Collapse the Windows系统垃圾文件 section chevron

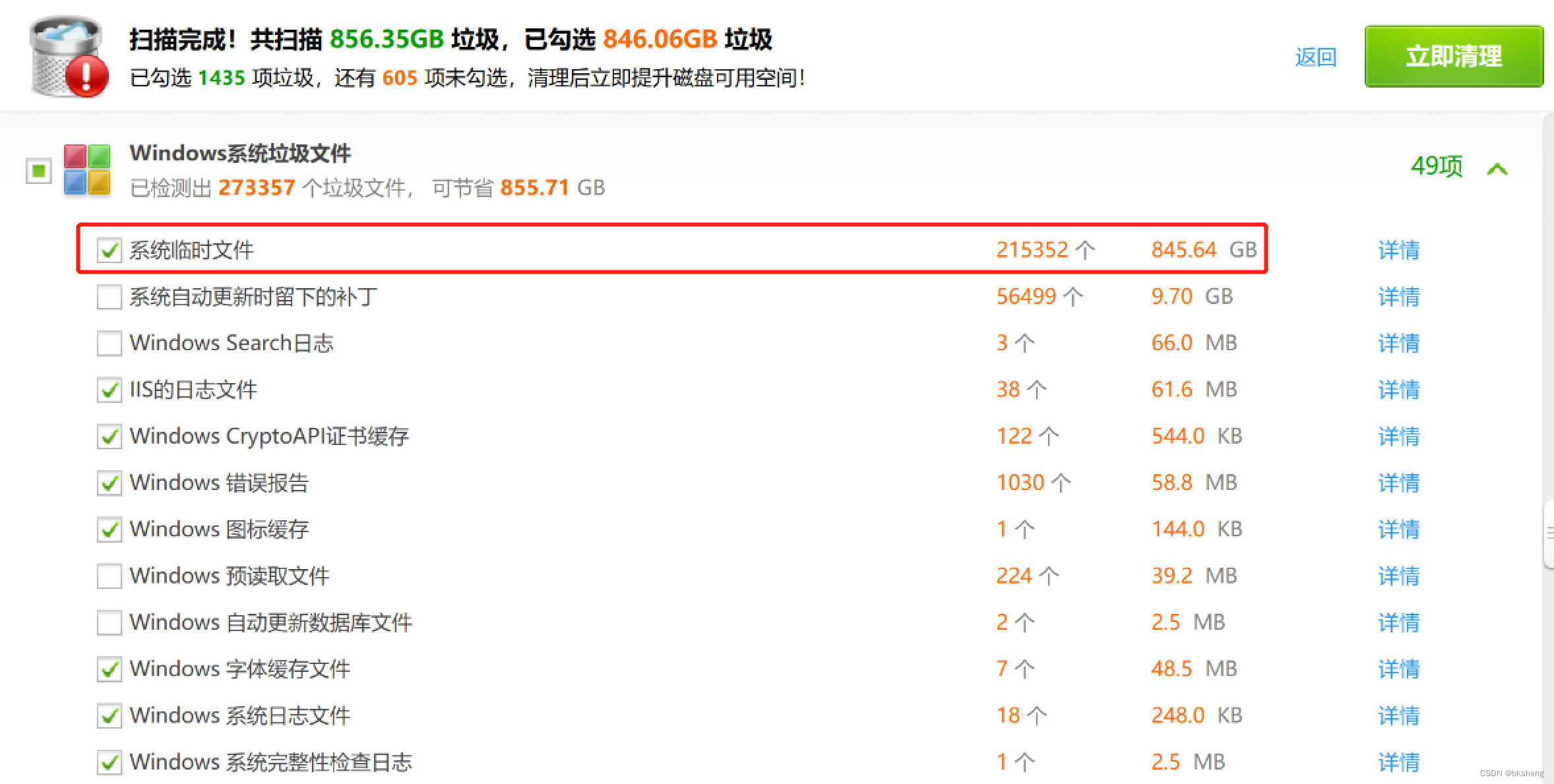(1497, 169)
